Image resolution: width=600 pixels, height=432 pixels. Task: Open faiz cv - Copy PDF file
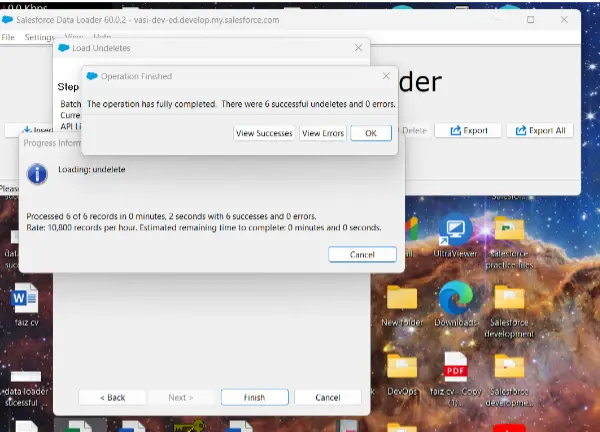coord(455,378)
